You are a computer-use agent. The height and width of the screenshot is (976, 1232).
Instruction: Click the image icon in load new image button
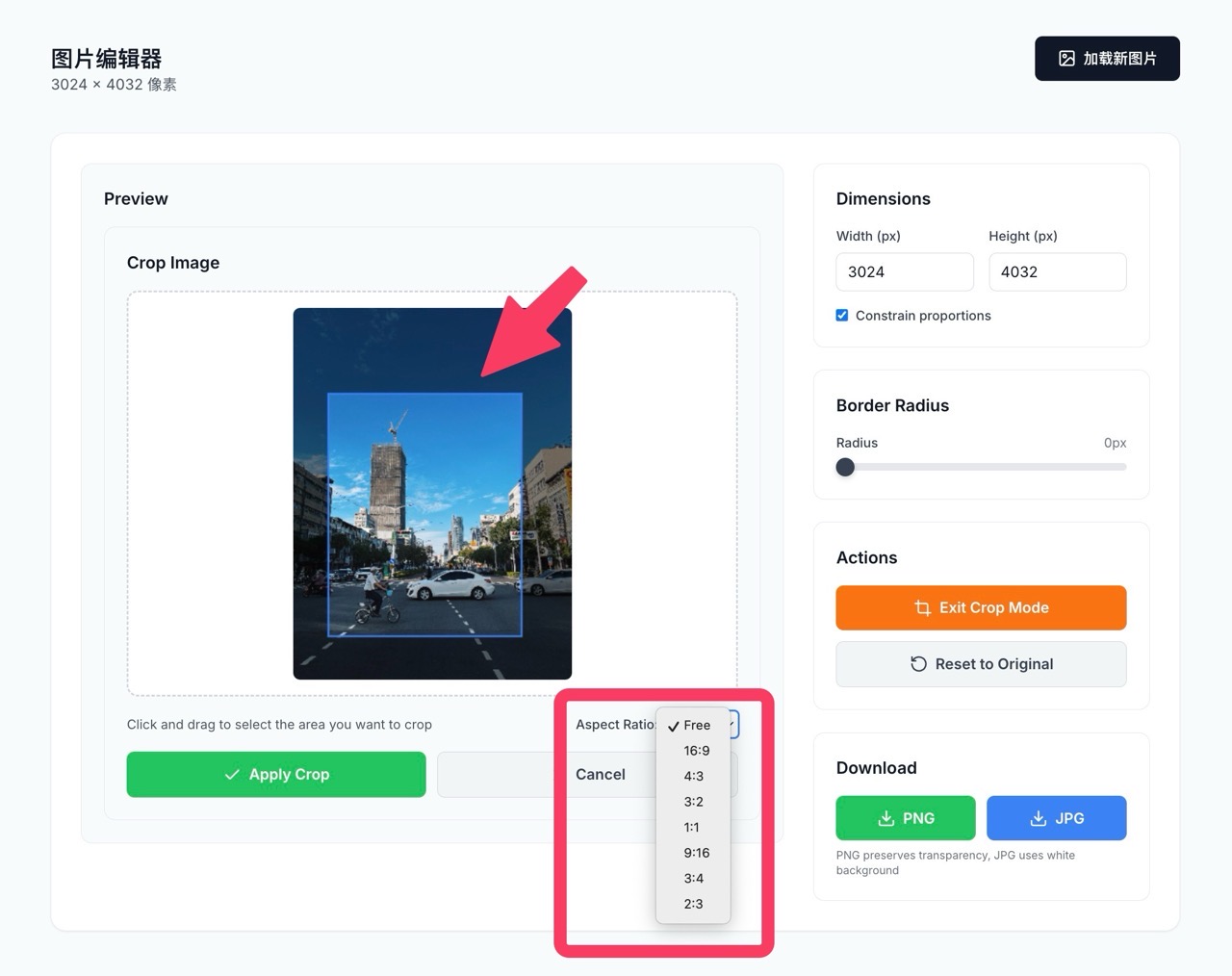pos(1066,59)
